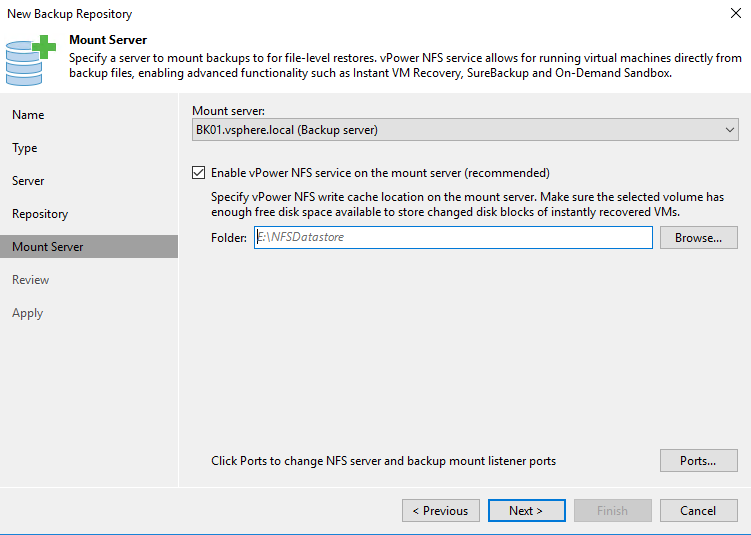The height and width of the screenshot is (535, 751).
Task: Close the New Backup Repository dialog
Action: (736, 14)
